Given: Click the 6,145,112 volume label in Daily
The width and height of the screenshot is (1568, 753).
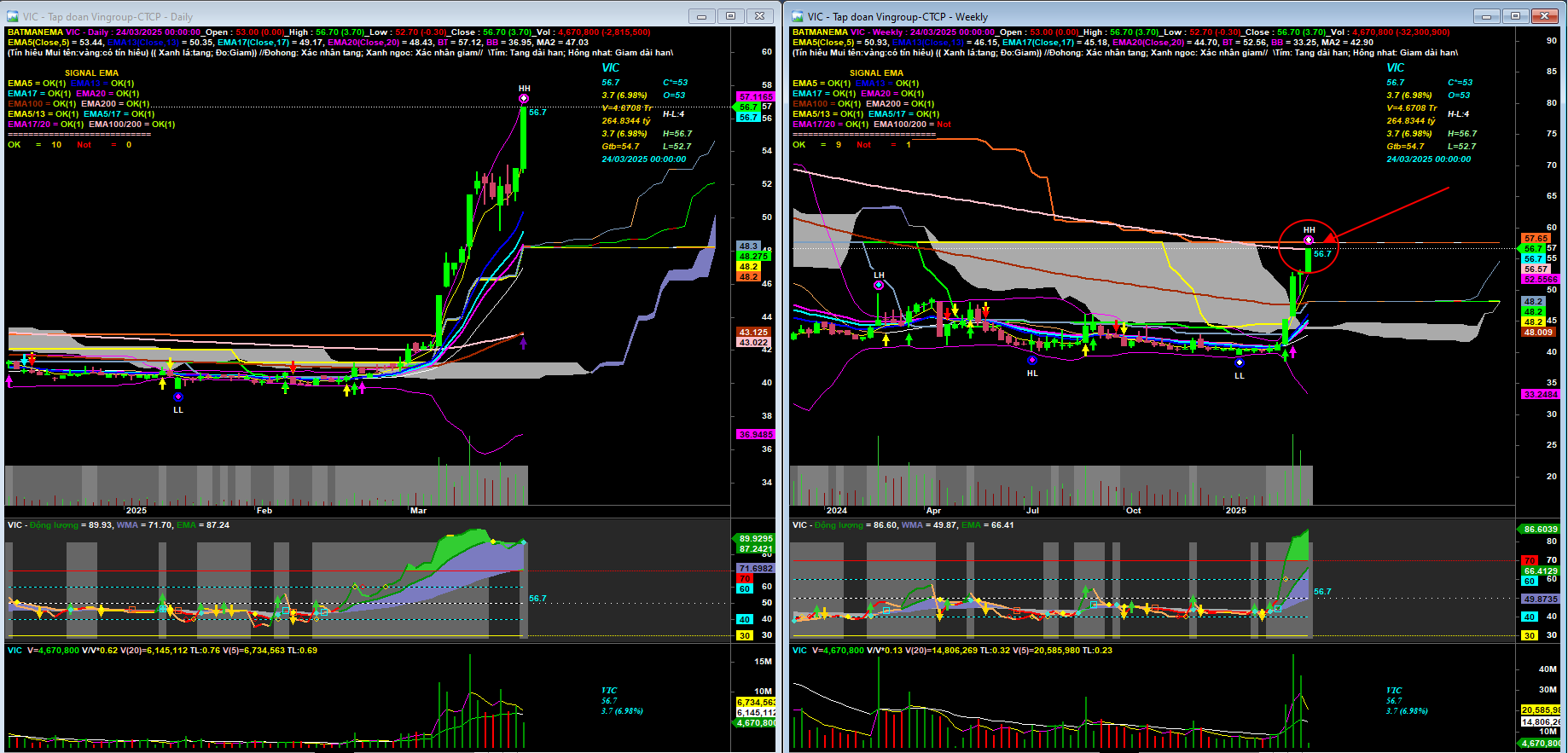Looking at the screenshot, I should click(x=756, y=713).
